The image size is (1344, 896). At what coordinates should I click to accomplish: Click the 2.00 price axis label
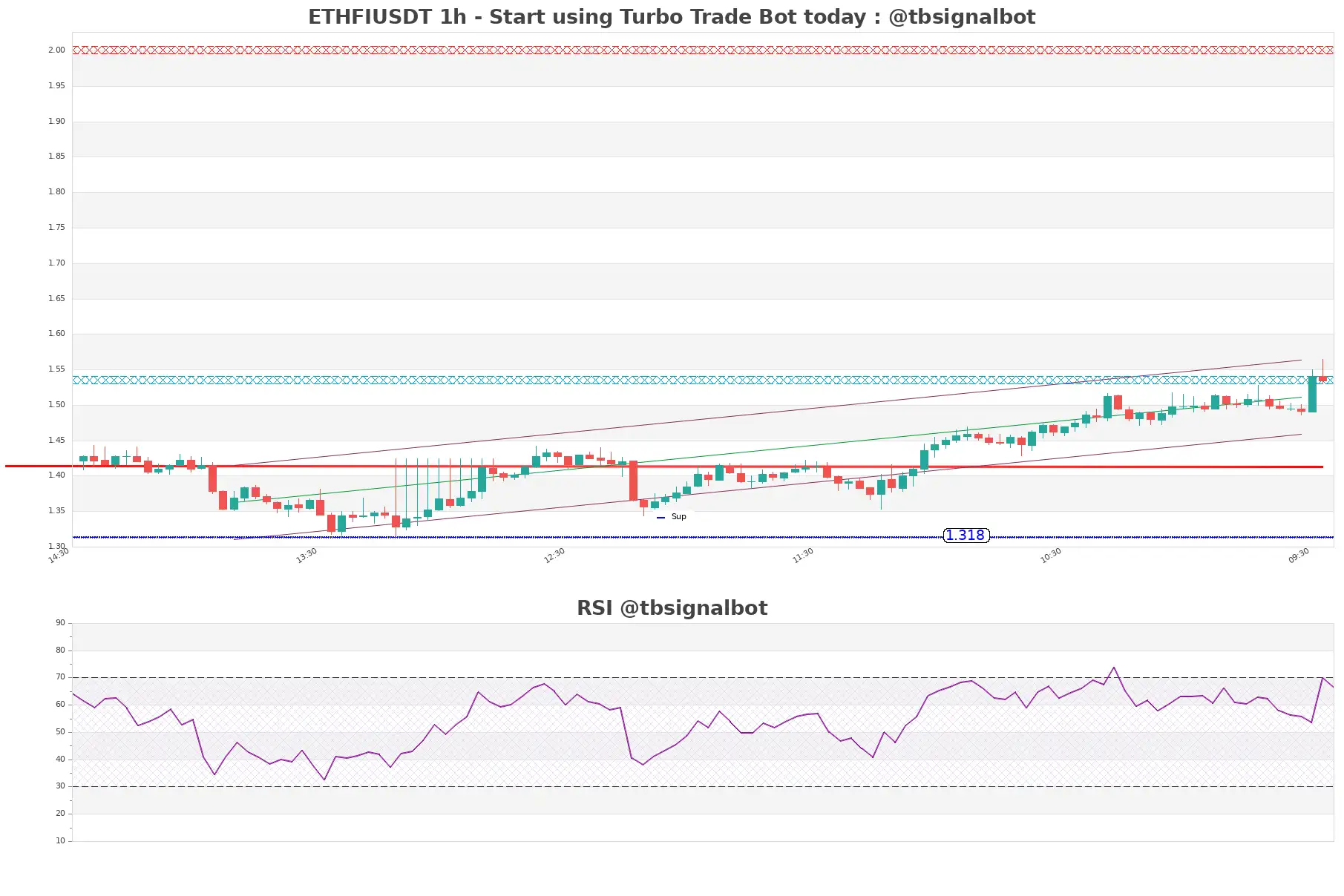pos(56,50)
